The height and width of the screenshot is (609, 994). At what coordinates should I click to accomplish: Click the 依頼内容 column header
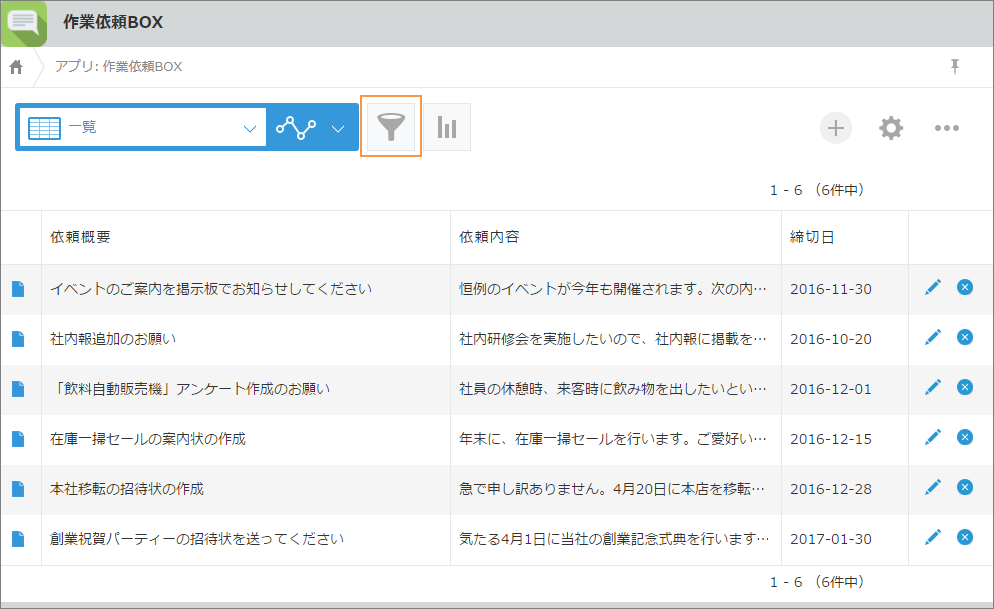(489, 237)
